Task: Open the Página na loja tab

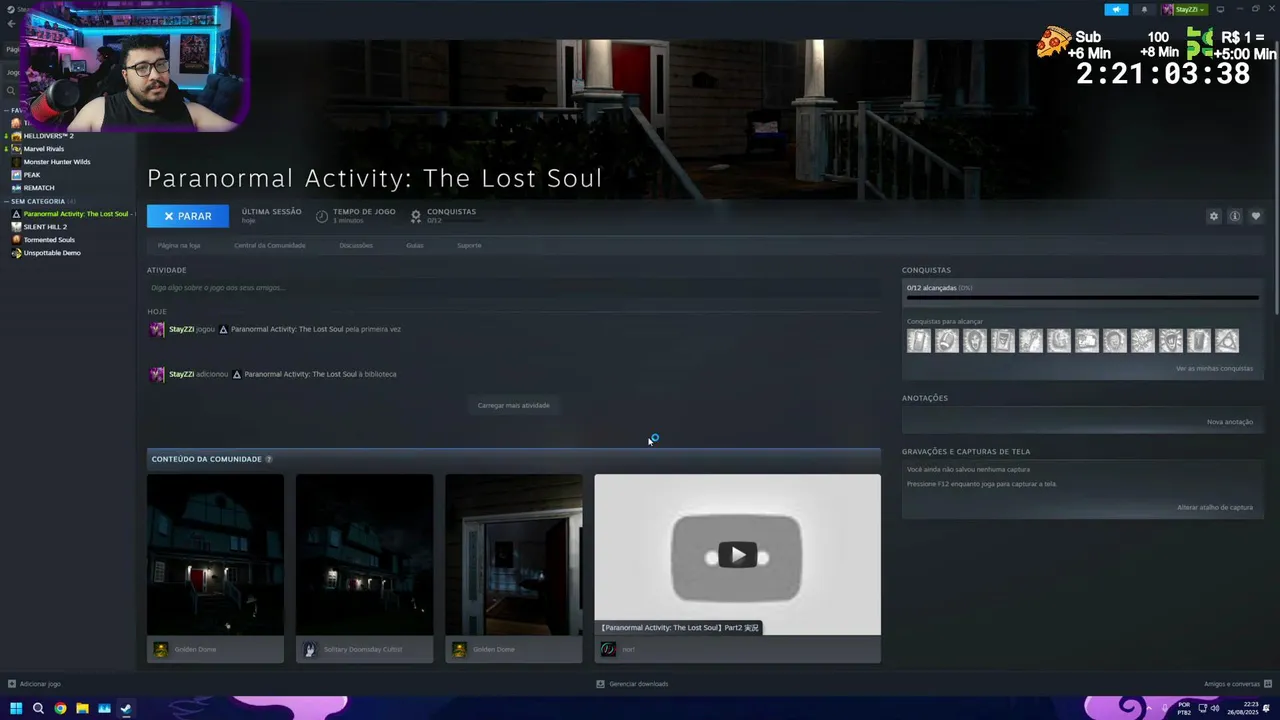Action: point(179,245)
